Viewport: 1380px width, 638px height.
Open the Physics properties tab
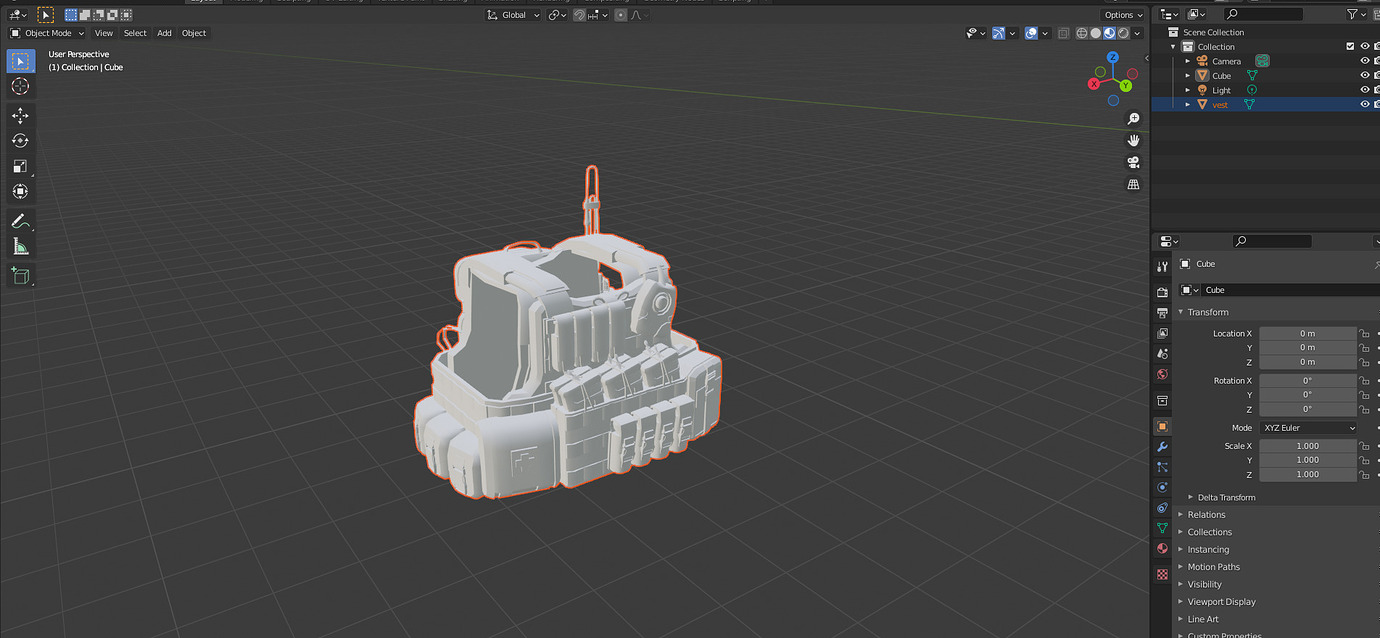tap(1162, 487)
